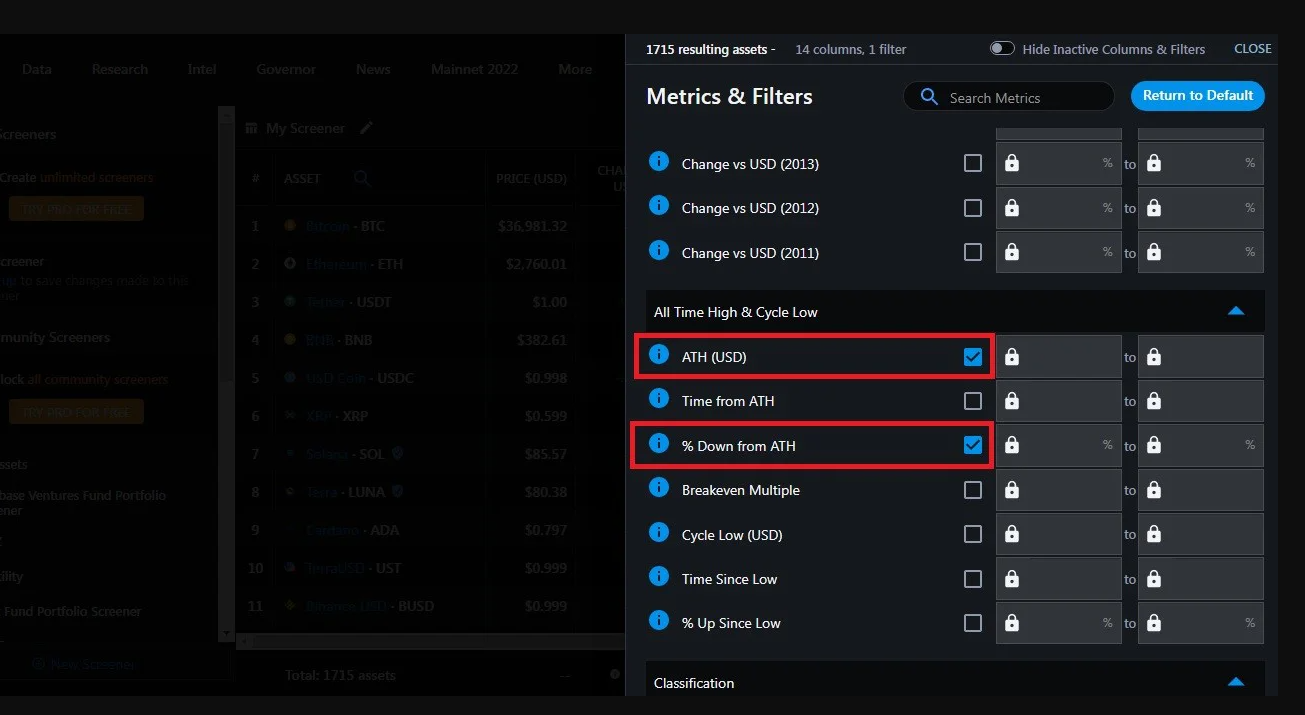This screenshot has height=715, width=1305.
Task: Click lock icon in Time from ATH minimum field
Action: tap(1012, 401)
